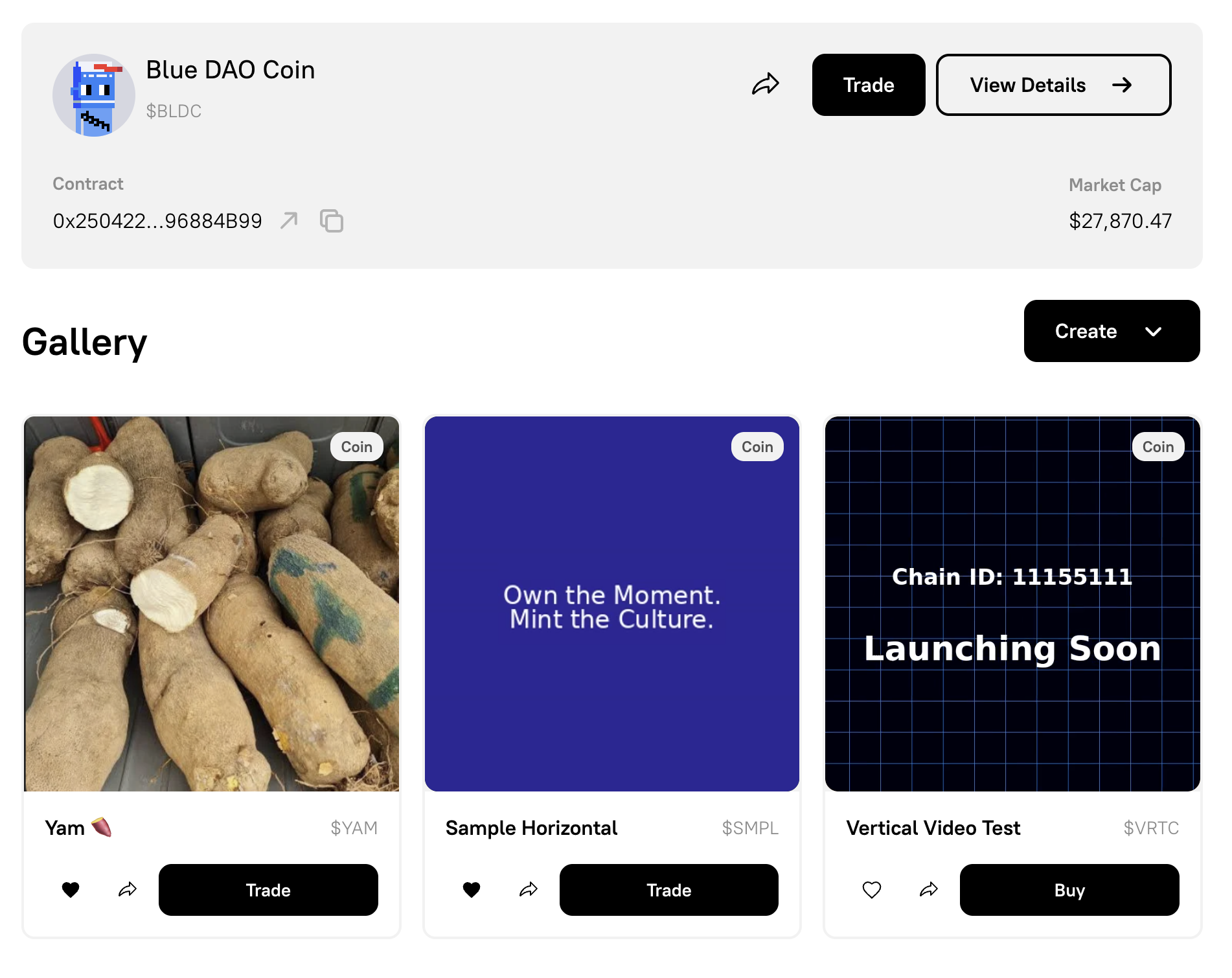The height and width of the screenshot is (978, 1232).
Task: Click the Blue DAO Coin avatar
Action: pos(94,95)
